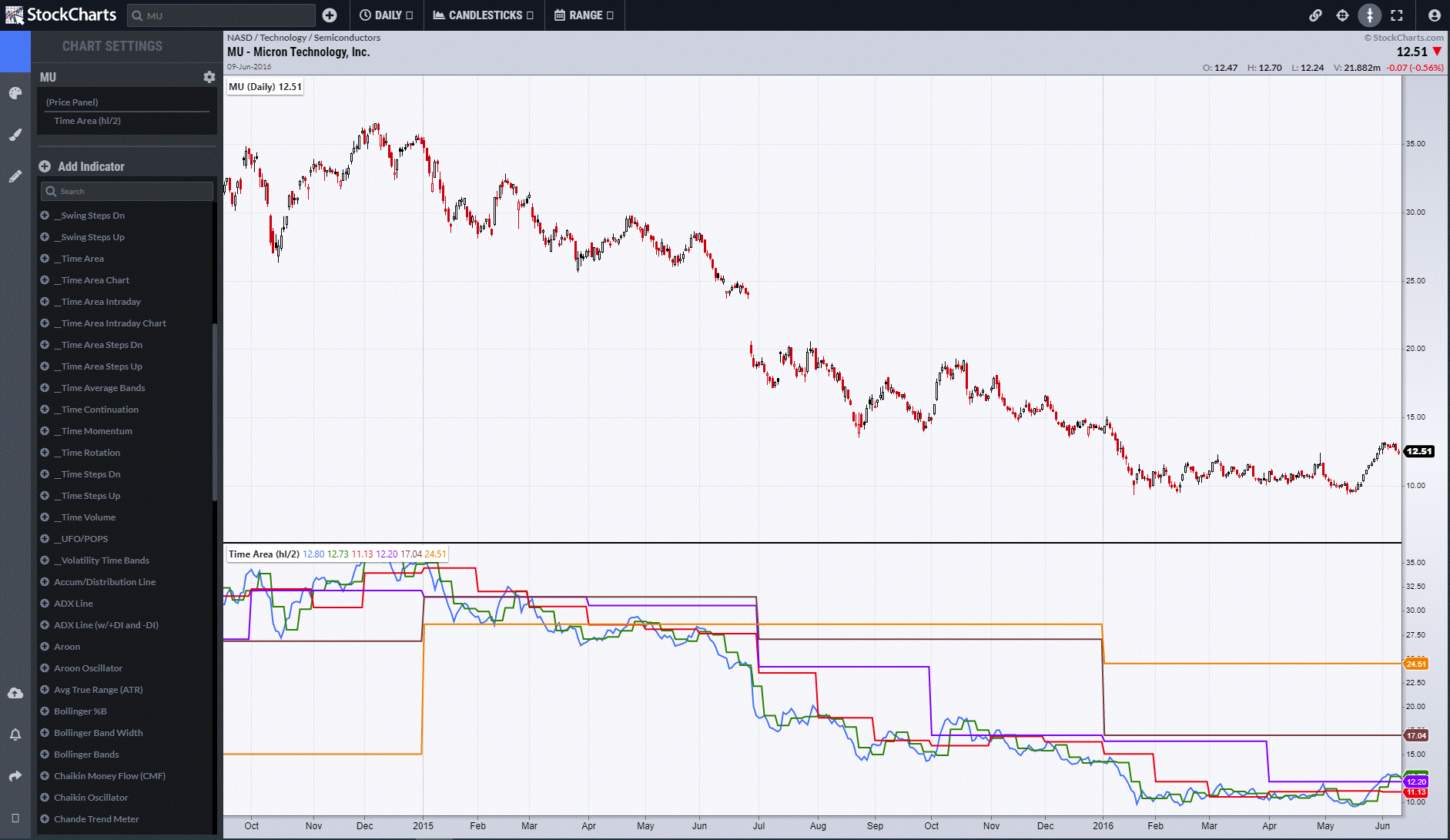The image size is (1450, 840).
Task: Open the RANGE dropdown
Action: coord(584,15)
